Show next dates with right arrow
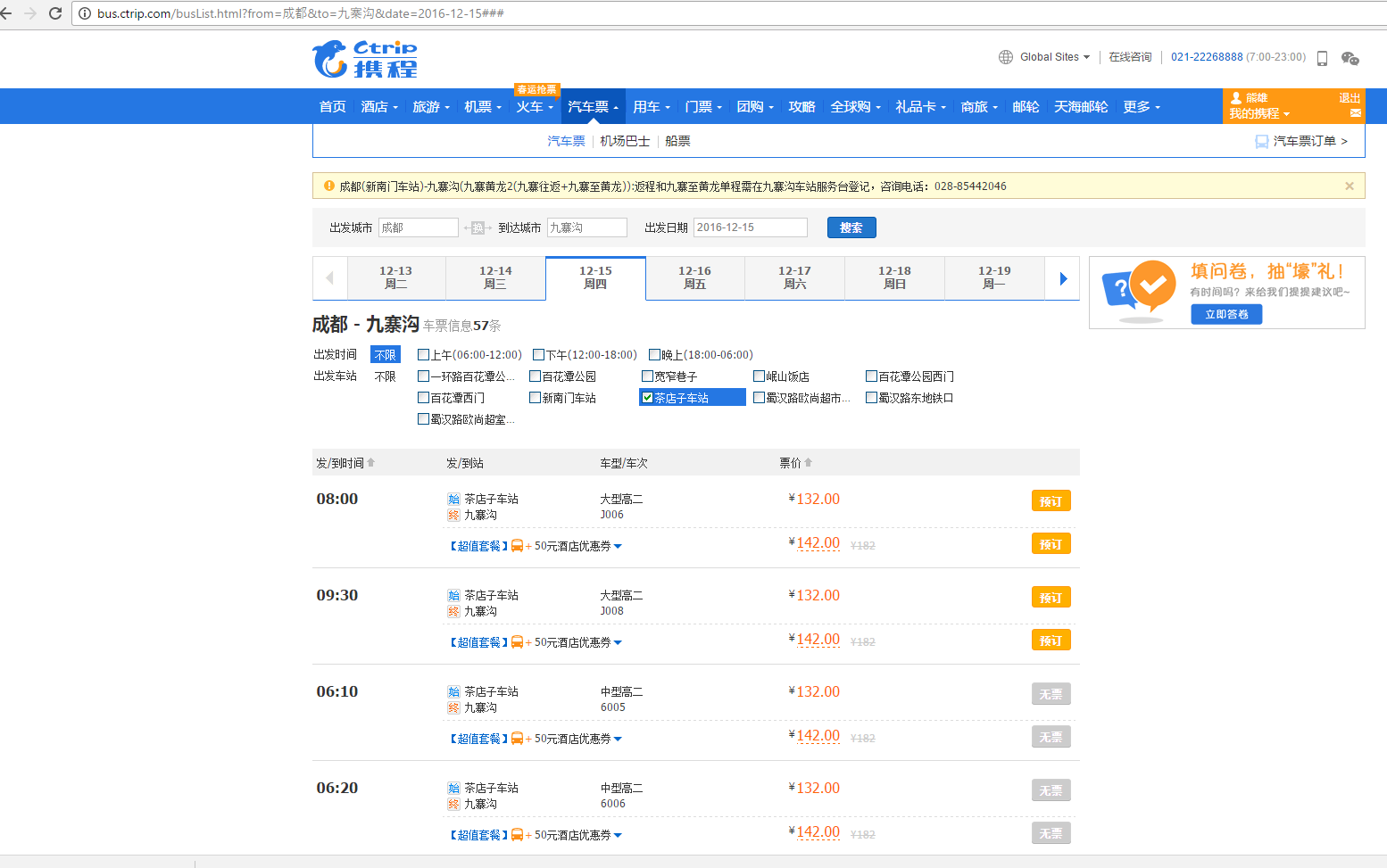Screen dimensions: 1387x868 [1062, 278]
